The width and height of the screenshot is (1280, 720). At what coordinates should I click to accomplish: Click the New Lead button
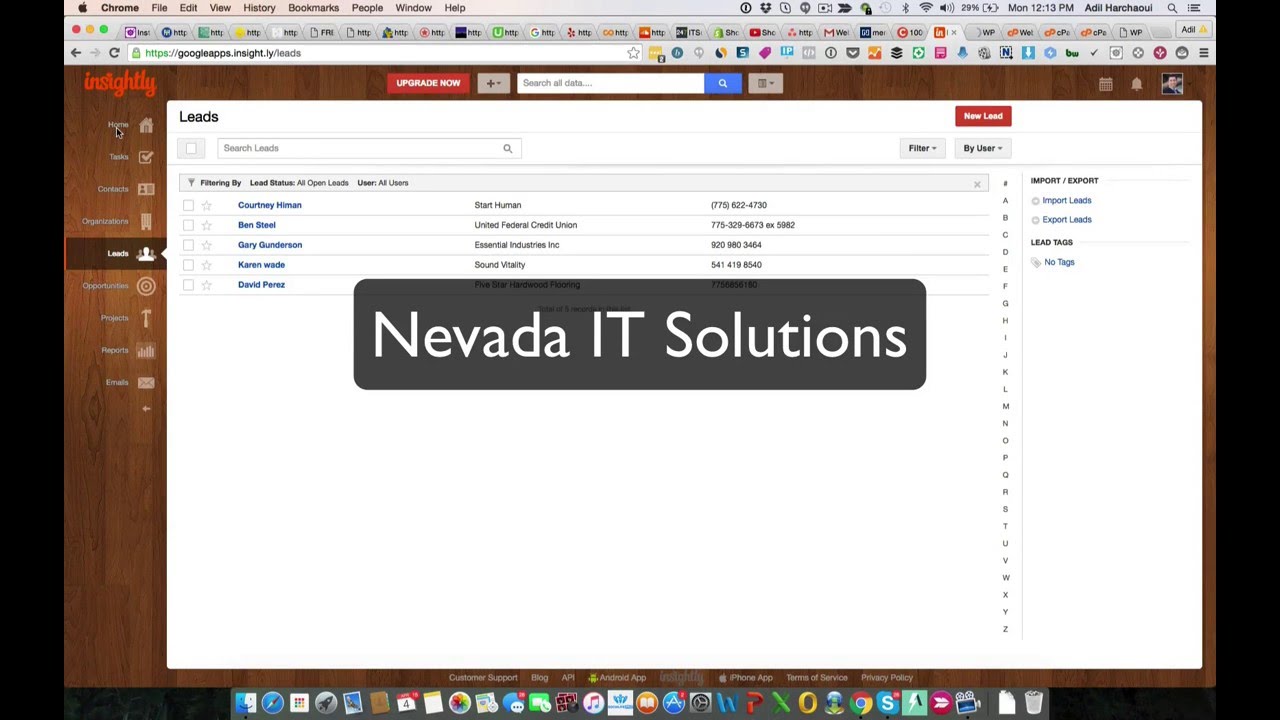click(x=983, y=116)
